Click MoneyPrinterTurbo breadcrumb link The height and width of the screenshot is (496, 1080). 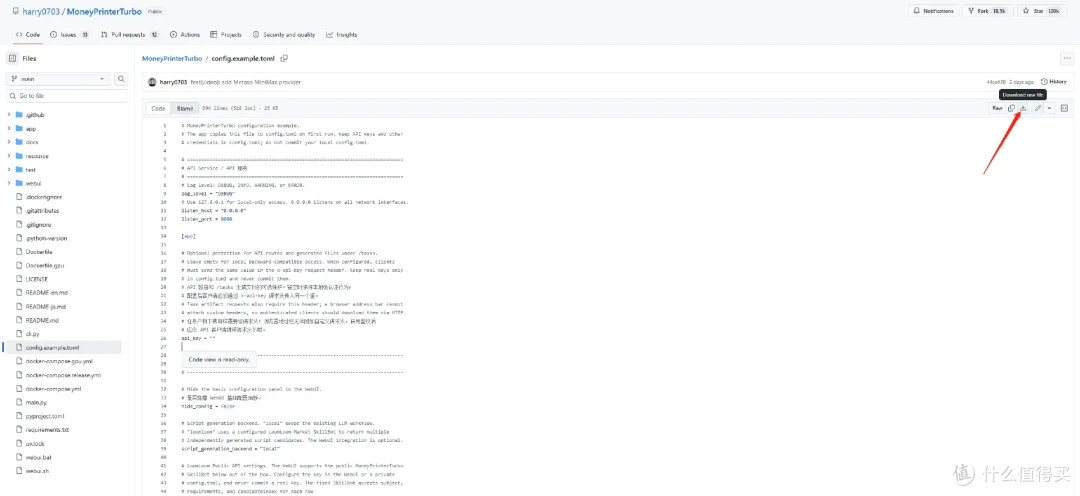[x=172, y=59]
